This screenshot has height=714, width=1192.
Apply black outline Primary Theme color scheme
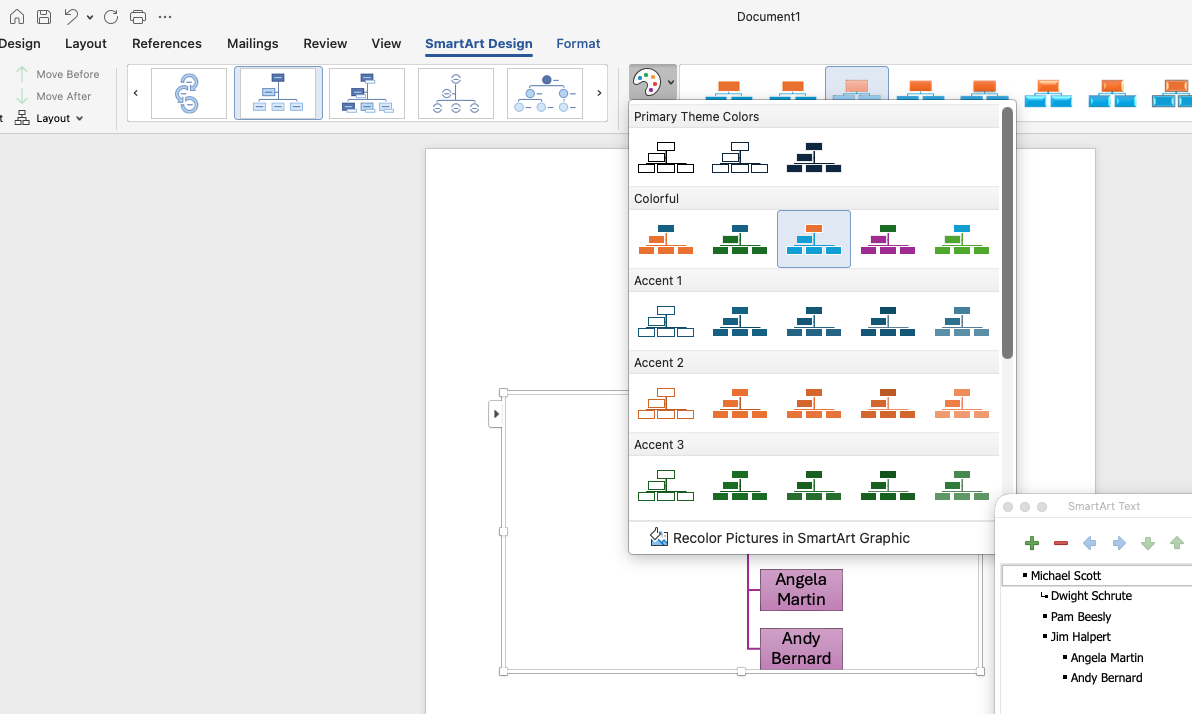point(666,157)
